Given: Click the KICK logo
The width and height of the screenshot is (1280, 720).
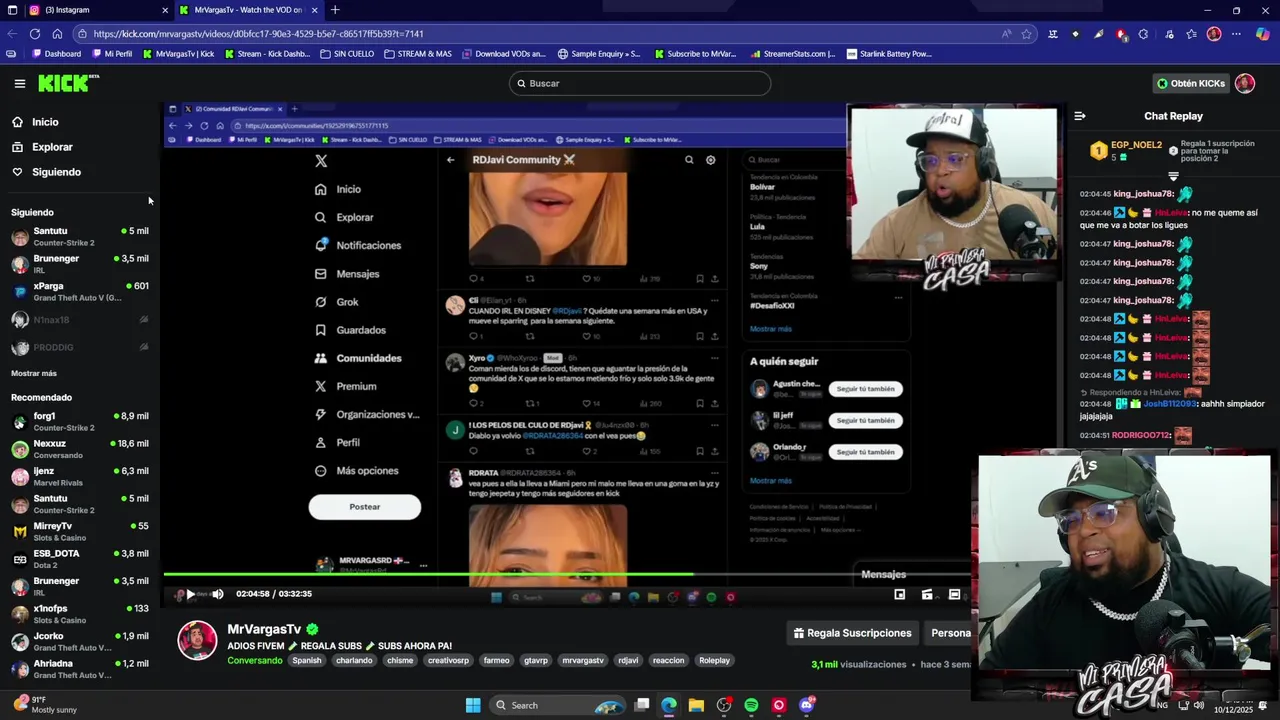Looking at the screenshot, I should (68, 83).
